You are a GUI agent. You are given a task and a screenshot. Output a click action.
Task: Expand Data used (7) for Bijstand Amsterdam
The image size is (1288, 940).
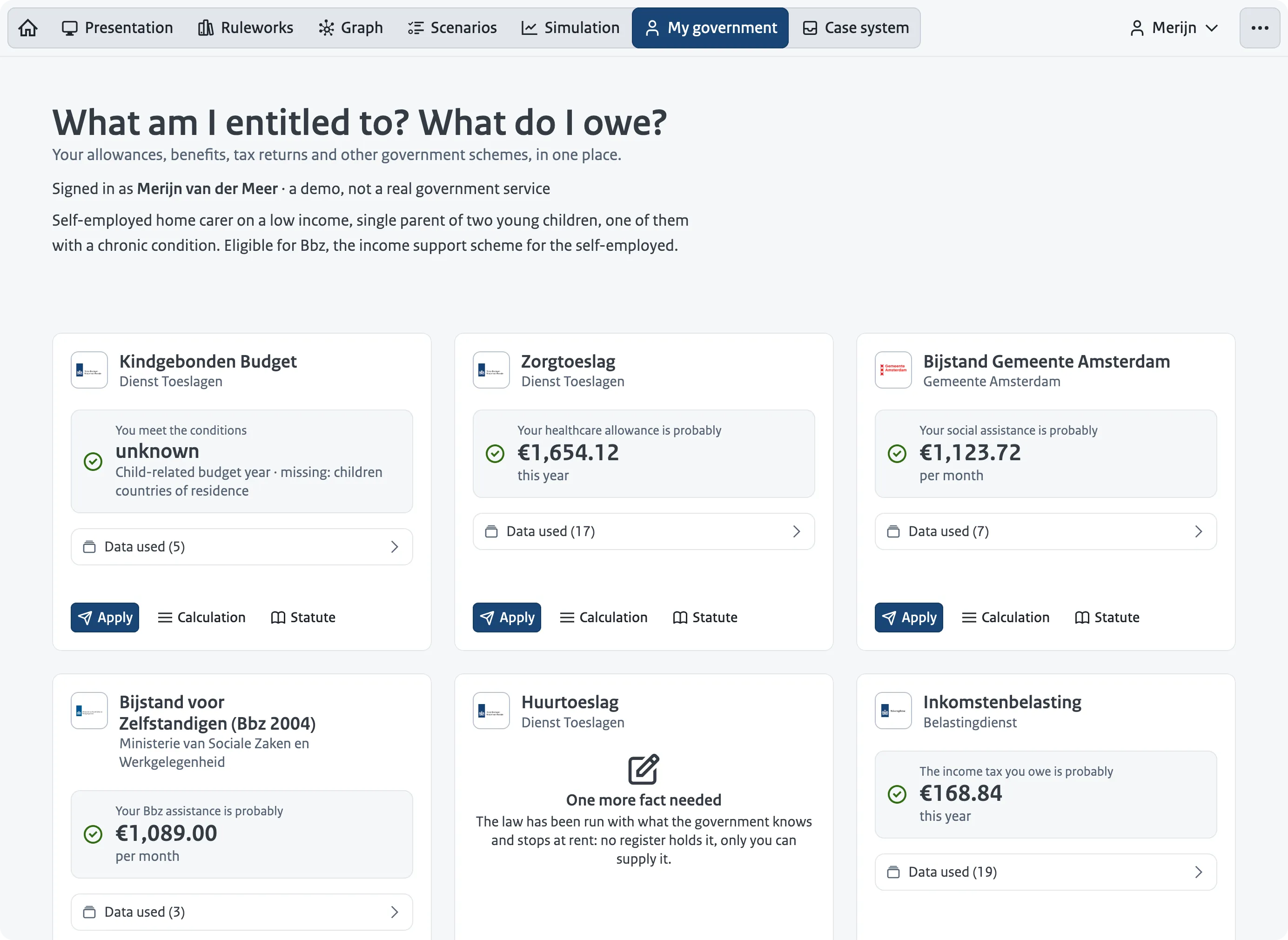pyautogui.click(x=1046, y=531)
